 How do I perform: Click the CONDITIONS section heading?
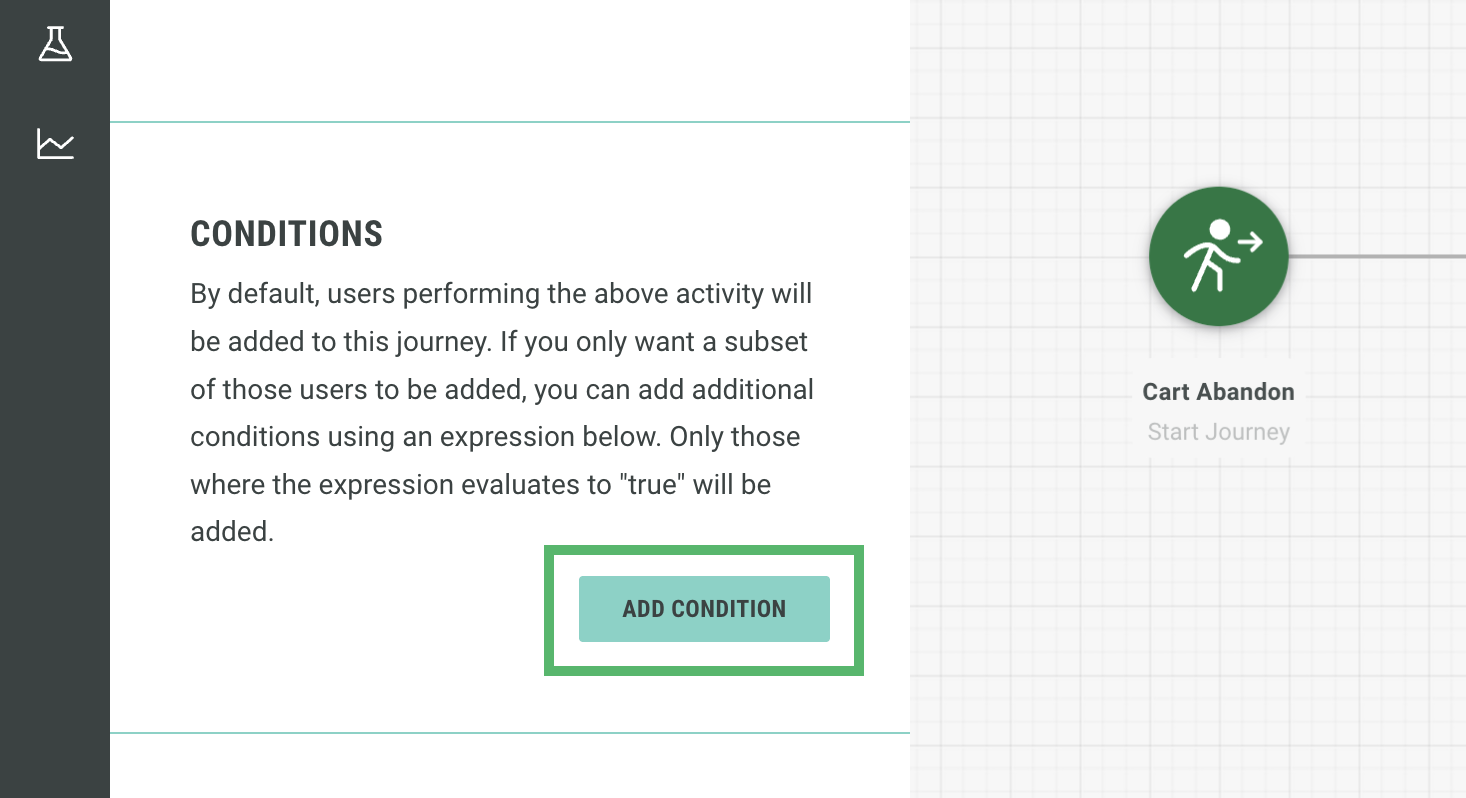(x=286, y=234)
